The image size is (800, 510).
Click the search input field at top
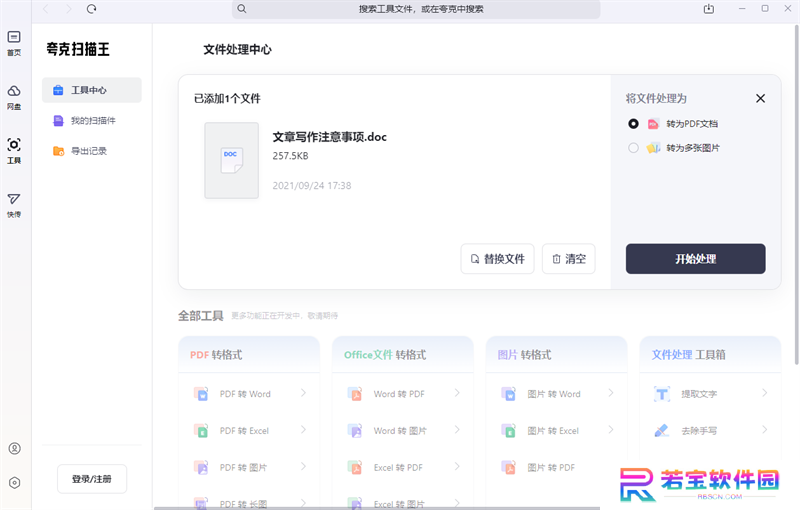click(x=416, y=9)
